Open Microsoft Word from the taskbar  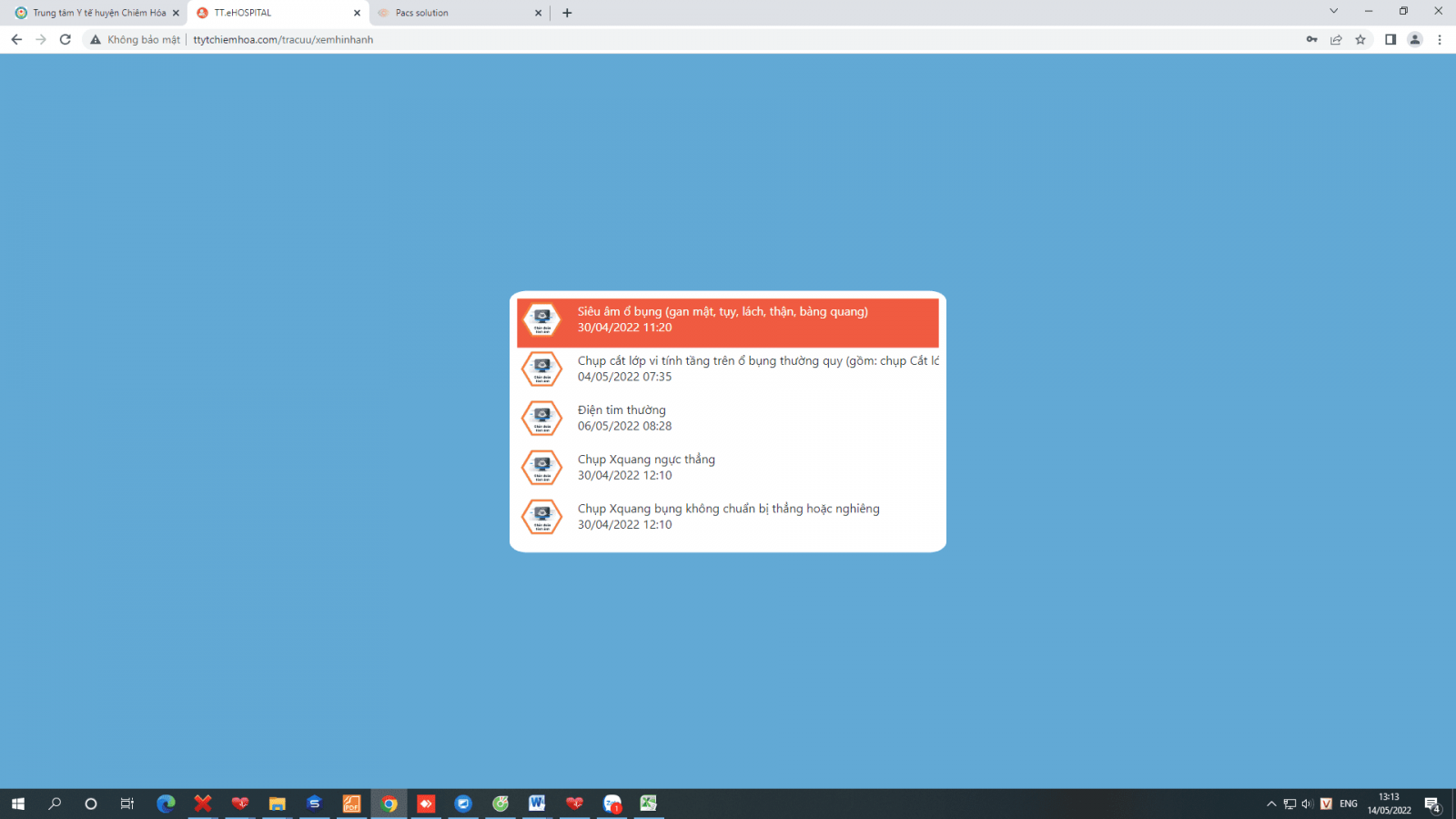(537, 804)
